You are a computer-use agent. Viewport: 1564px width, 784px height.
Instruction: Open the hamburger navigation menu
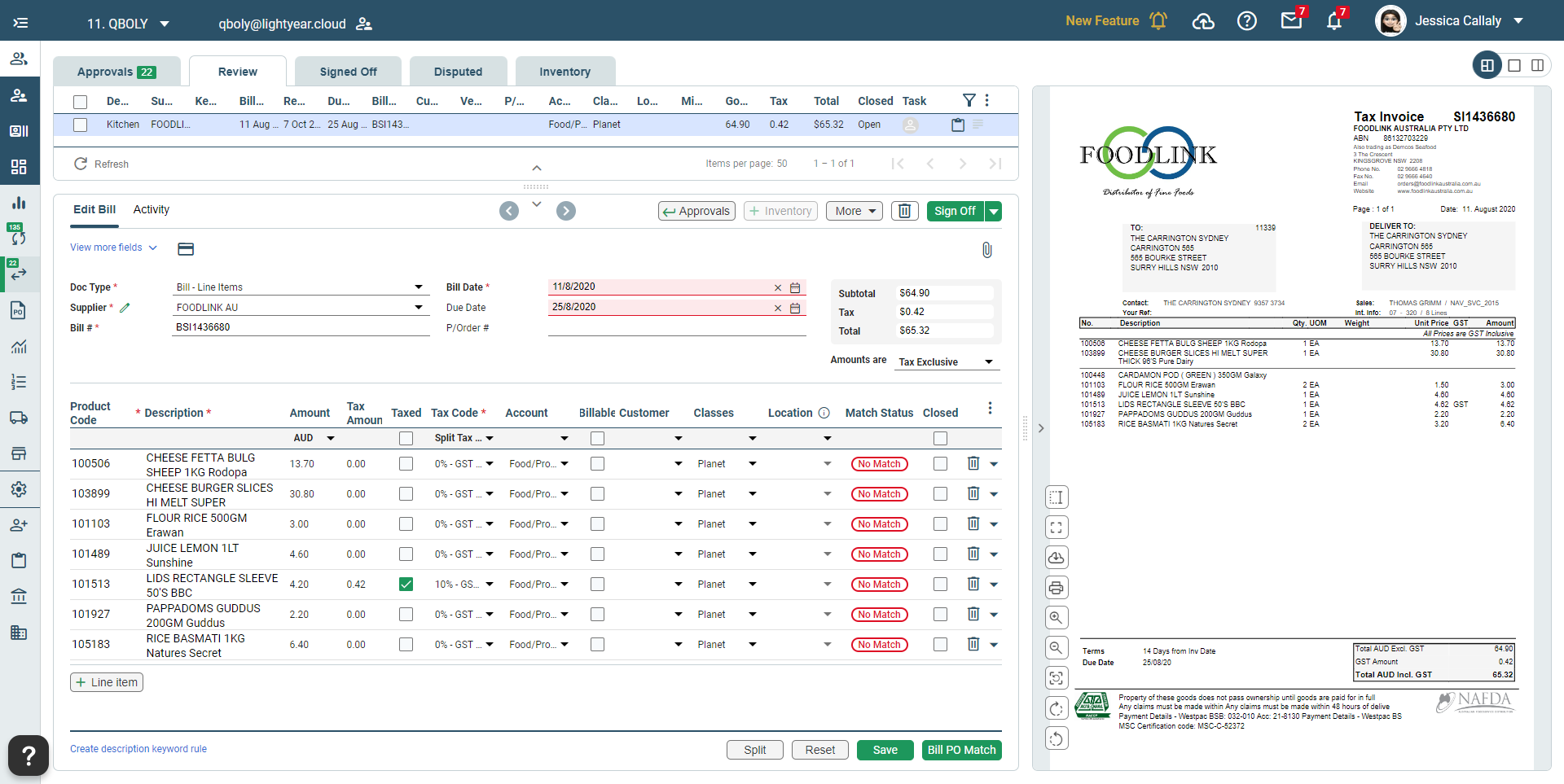[20, 23]
